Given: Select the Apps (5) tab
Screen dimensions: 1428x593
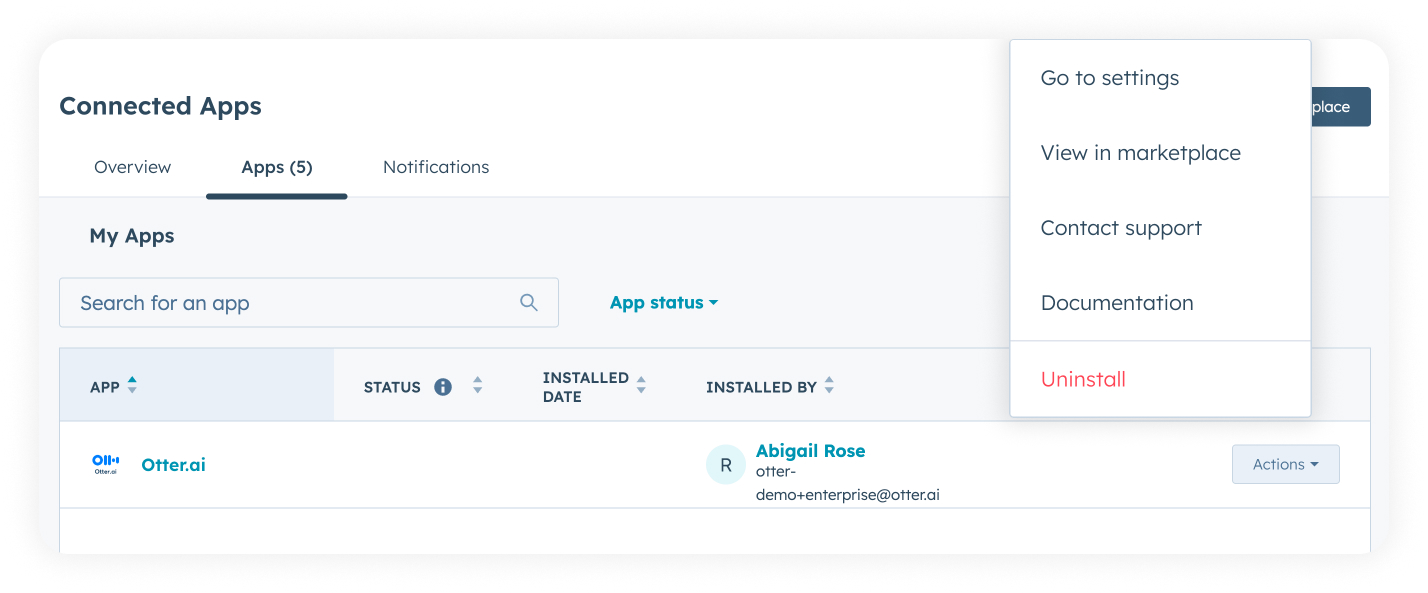Looking at the screenshot, I should click(277, 167).
